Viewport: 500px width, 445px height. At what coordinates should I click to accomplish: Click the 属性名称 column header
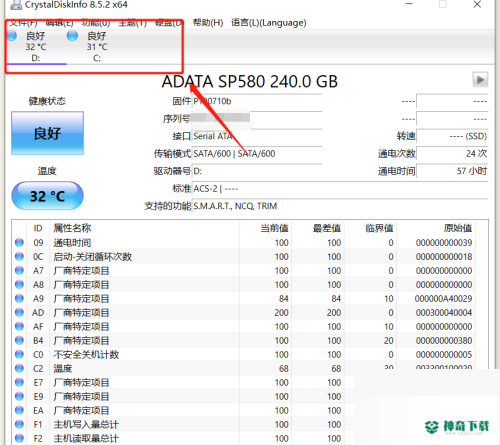click(x=72, y=228)
